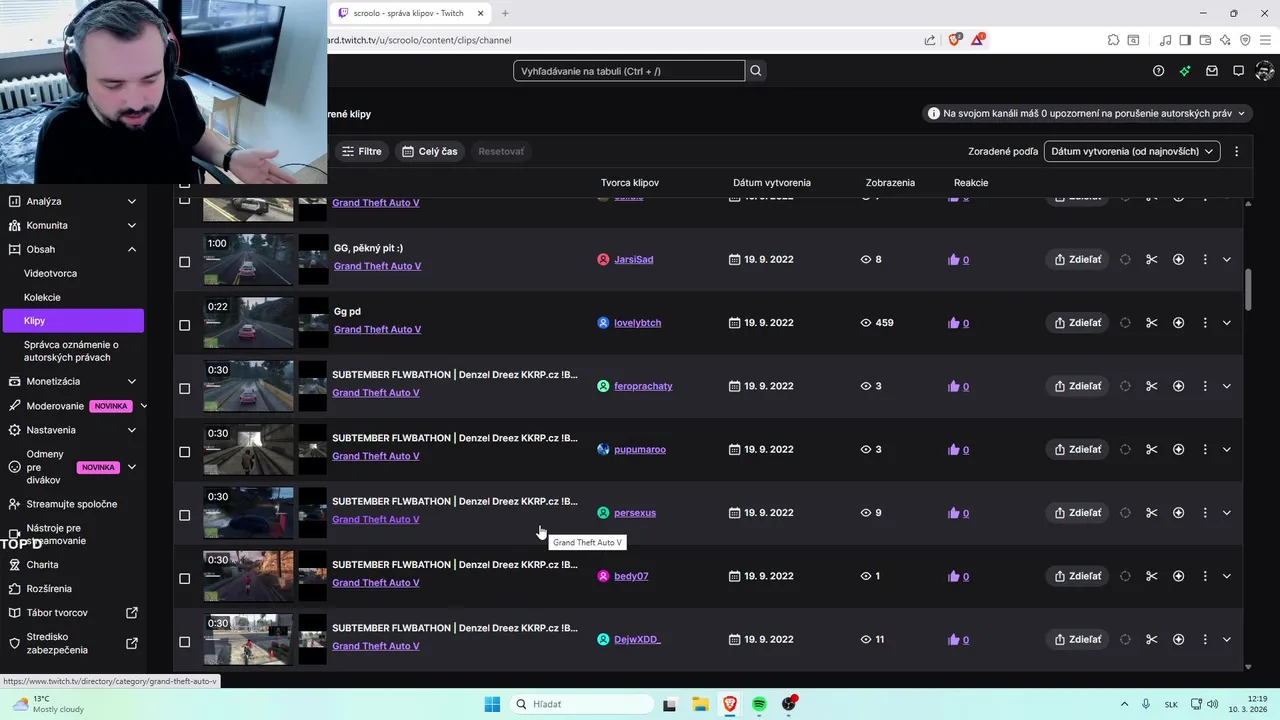This screenshot has height=720, width=1280.
Task: Select checkbox for DejwXDD_ clip row
Action: [x=184, y=642]
